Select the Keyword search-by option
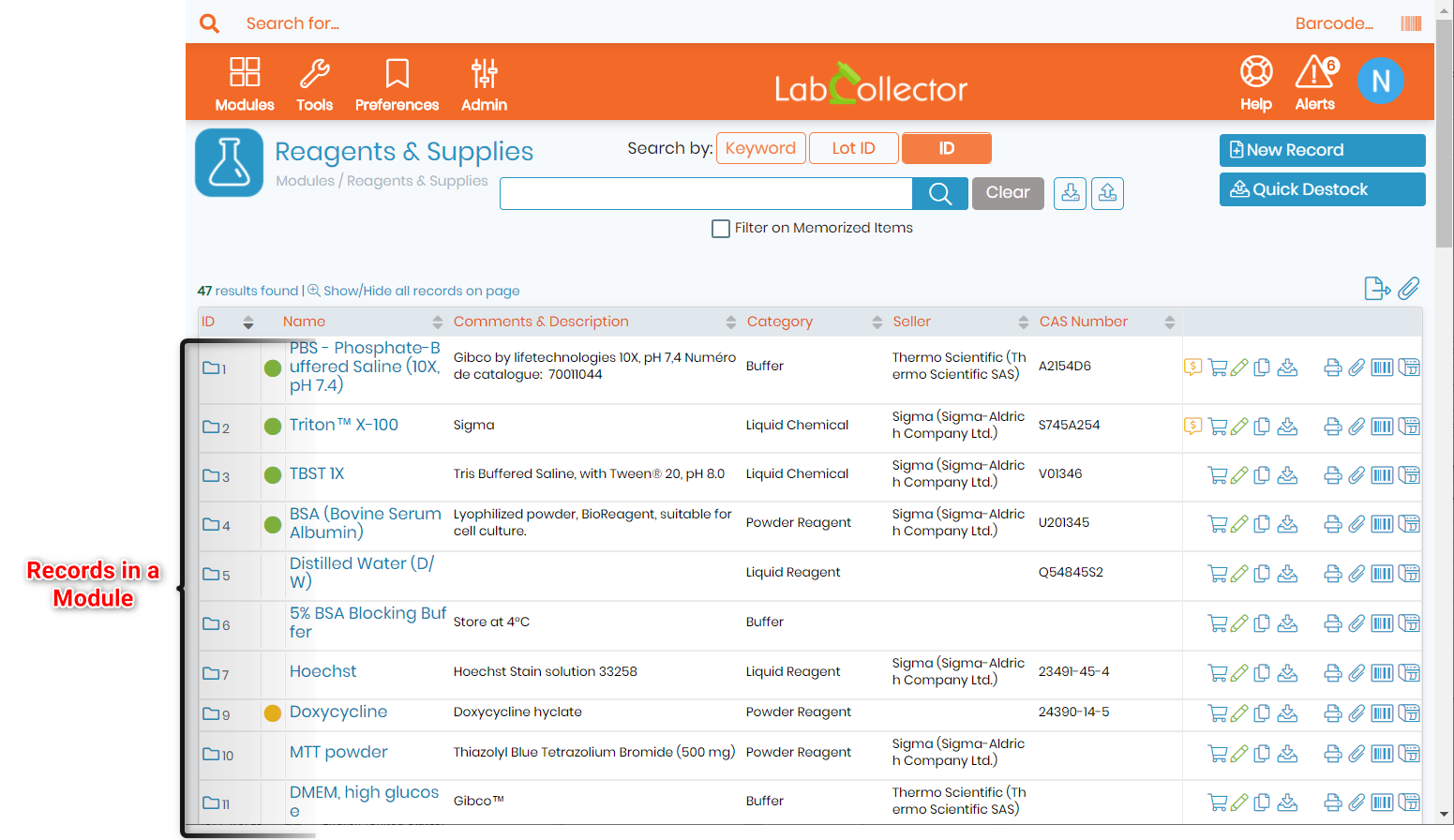The width and height of the screenshot is (1454, 840). [760, 148]
